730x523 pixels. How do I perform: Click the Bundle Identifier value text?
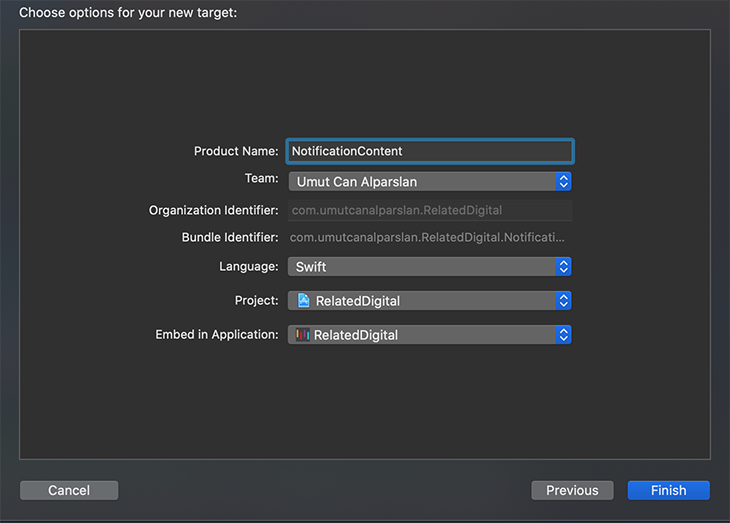pyautogui.click(x=428, y=237)
